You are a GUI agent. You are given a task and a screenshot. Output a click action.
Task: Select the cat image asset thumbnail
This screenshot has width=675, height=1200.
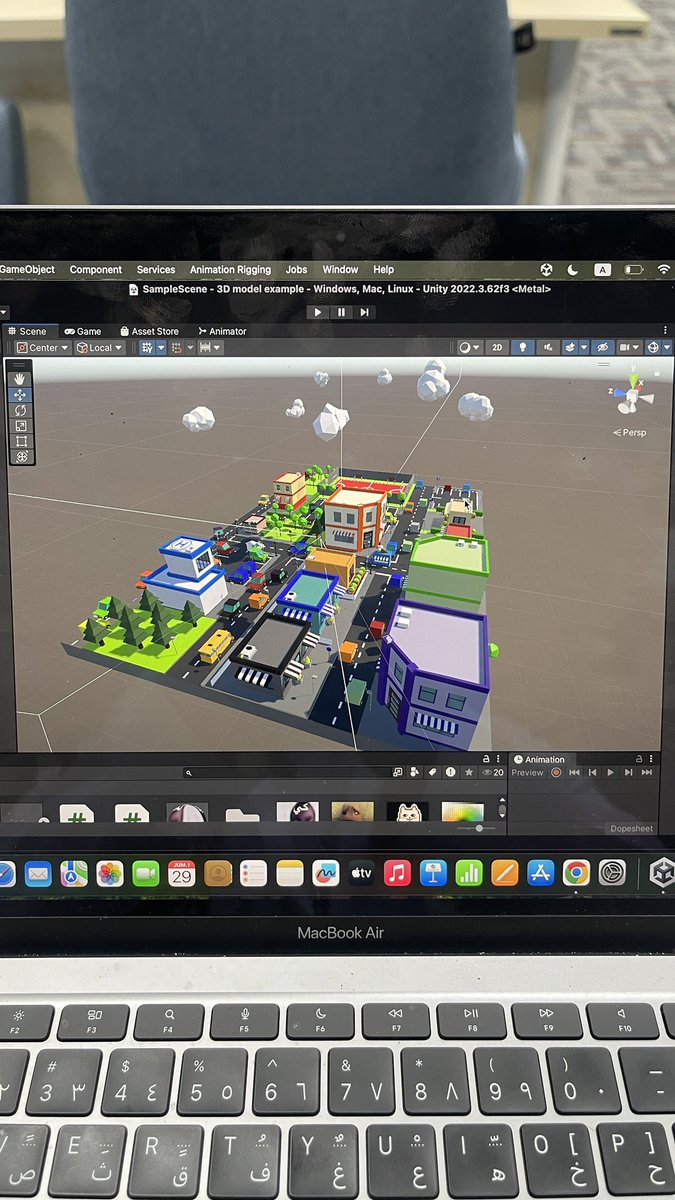pos(407,811)
